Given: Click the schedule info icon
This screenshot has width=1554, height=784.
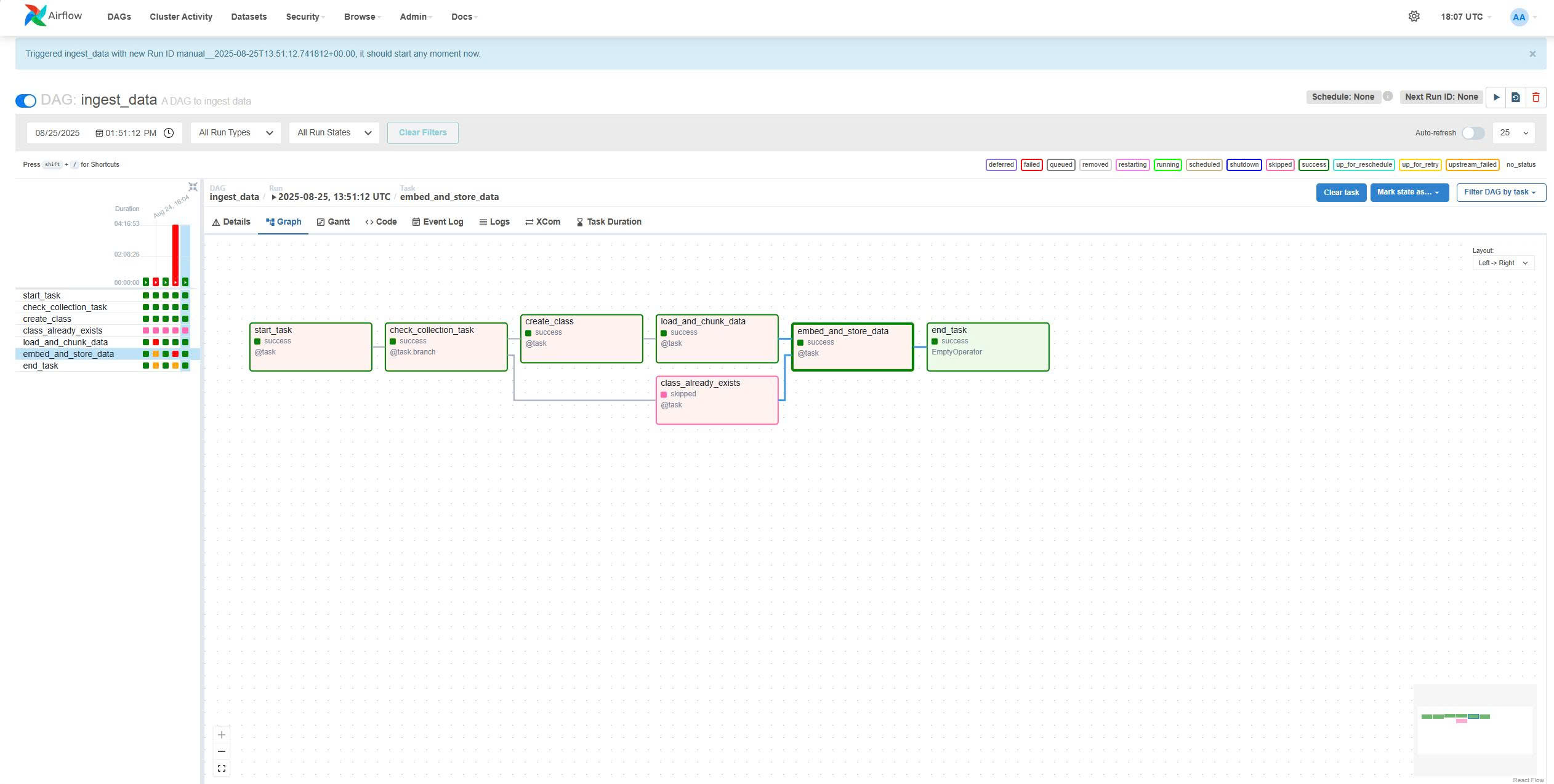Looking at the screenshot, I should (1388, 96).
